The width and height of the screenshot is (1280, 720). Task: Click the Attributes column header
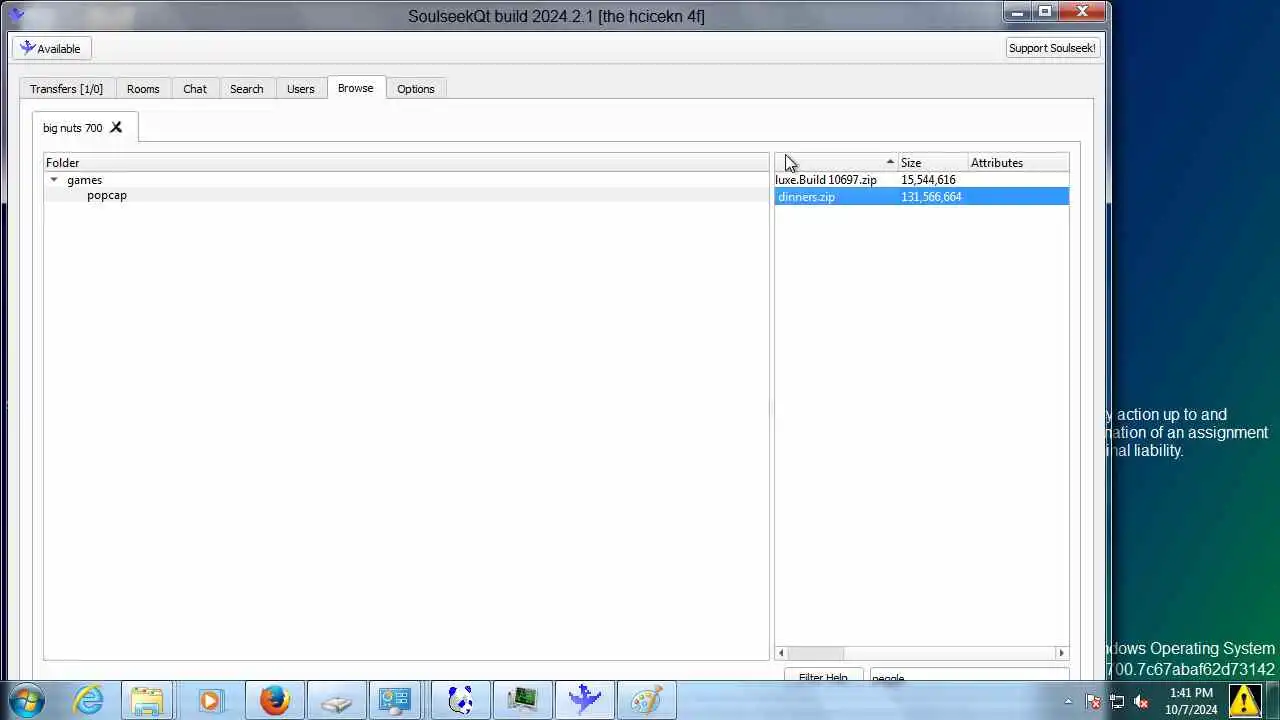[1018, 162]
